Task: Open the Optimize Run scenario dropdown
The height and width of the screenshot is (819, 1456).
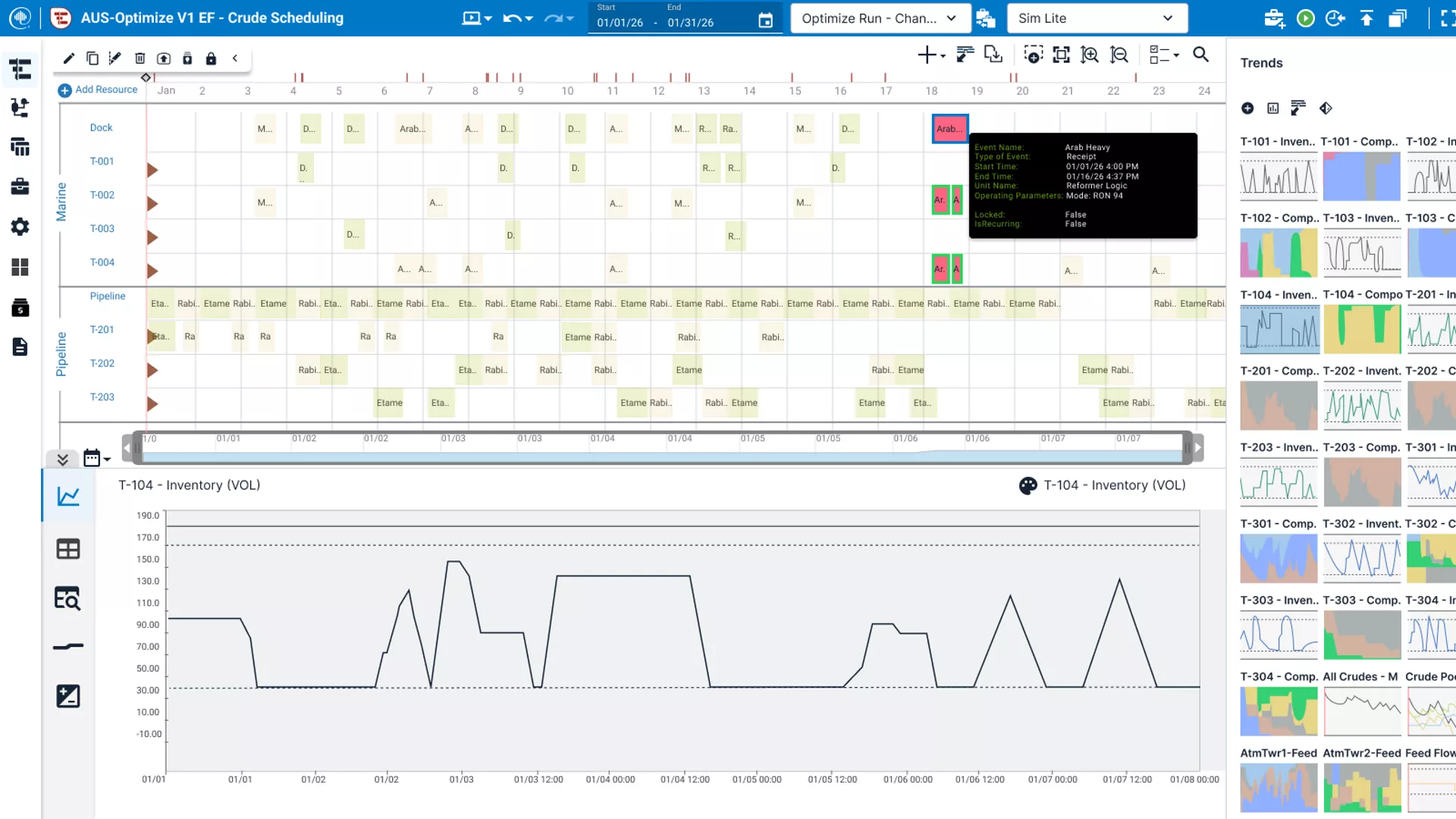Action: 880,18
